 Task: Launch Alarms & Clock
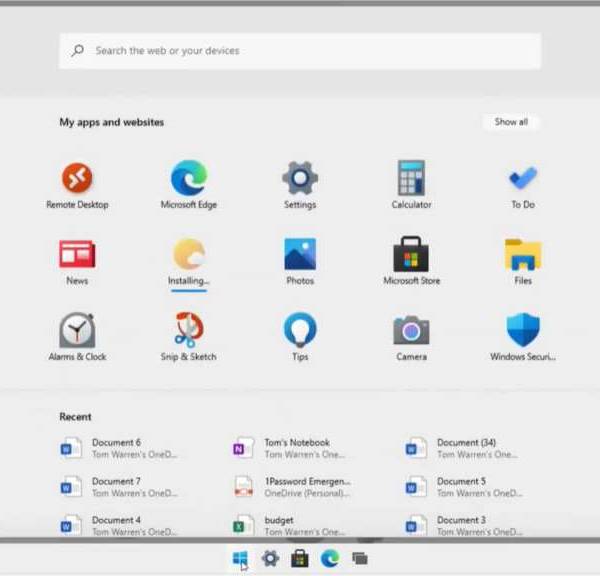click(x=77, y=331)
